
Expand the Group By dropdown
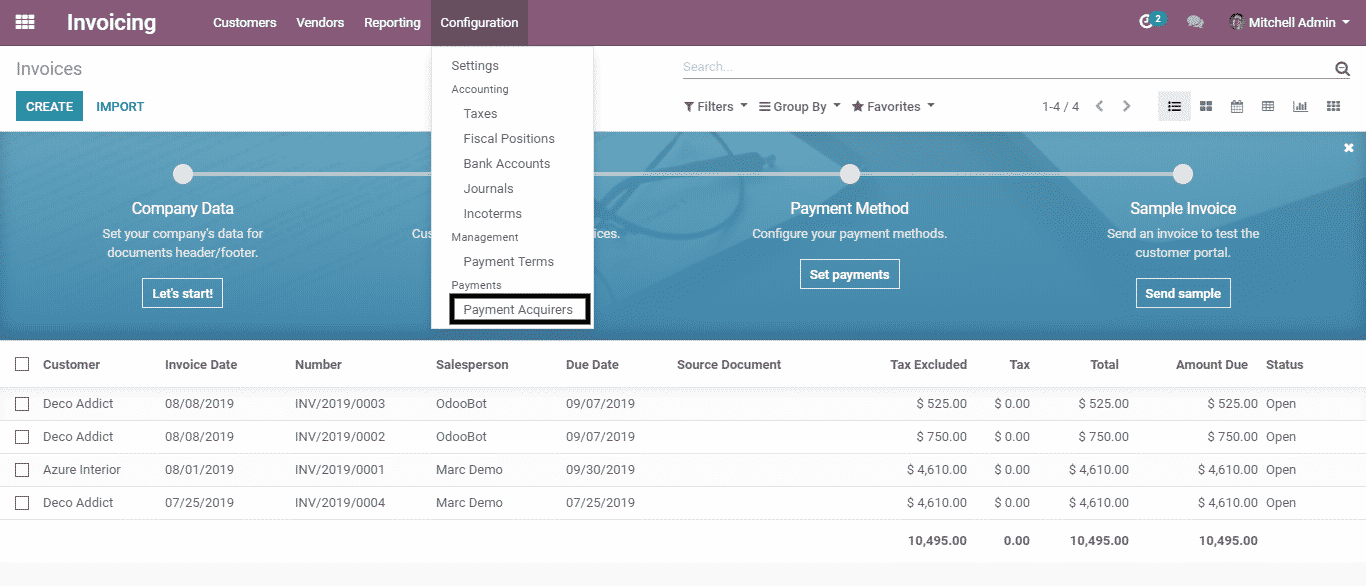(799, 106)
